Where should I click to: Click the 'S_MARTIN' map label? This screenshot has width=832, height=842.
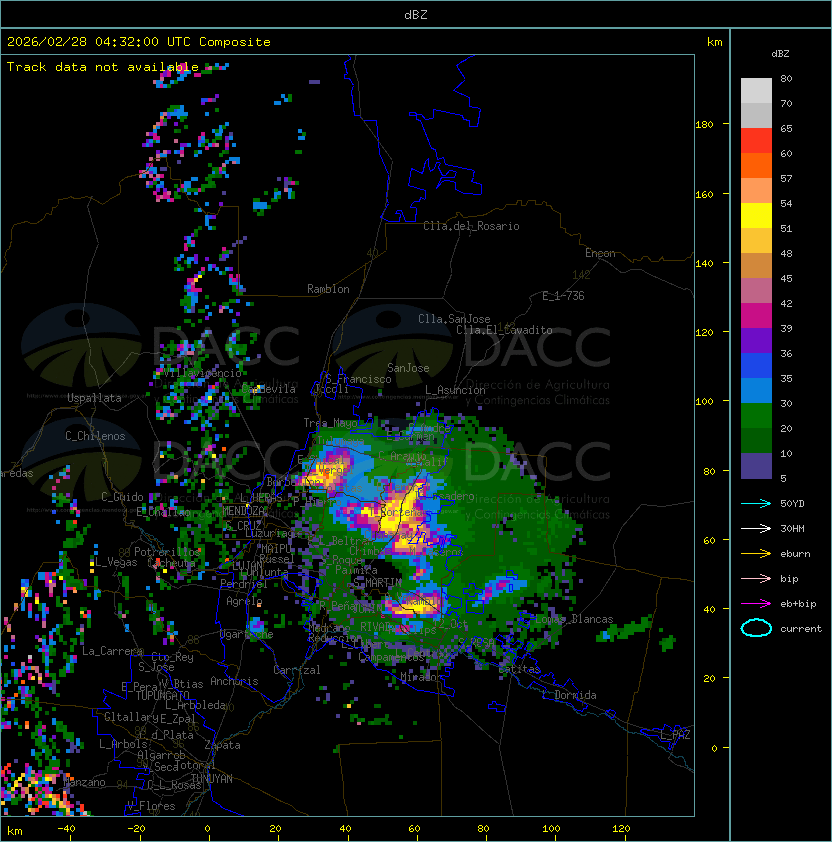point(377,583)
